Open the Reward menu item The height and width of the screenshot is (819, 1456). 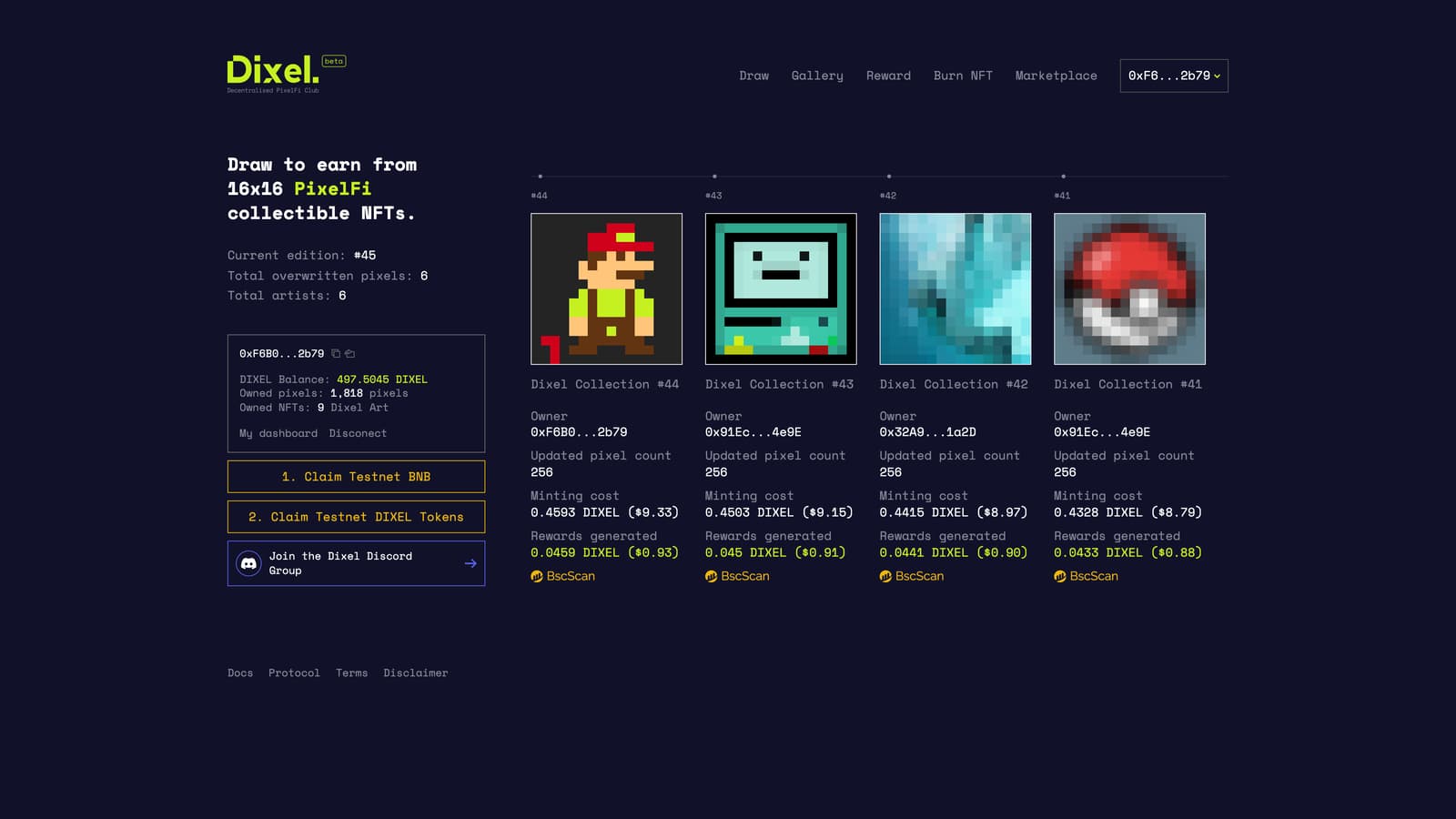(x=888, y=76)
